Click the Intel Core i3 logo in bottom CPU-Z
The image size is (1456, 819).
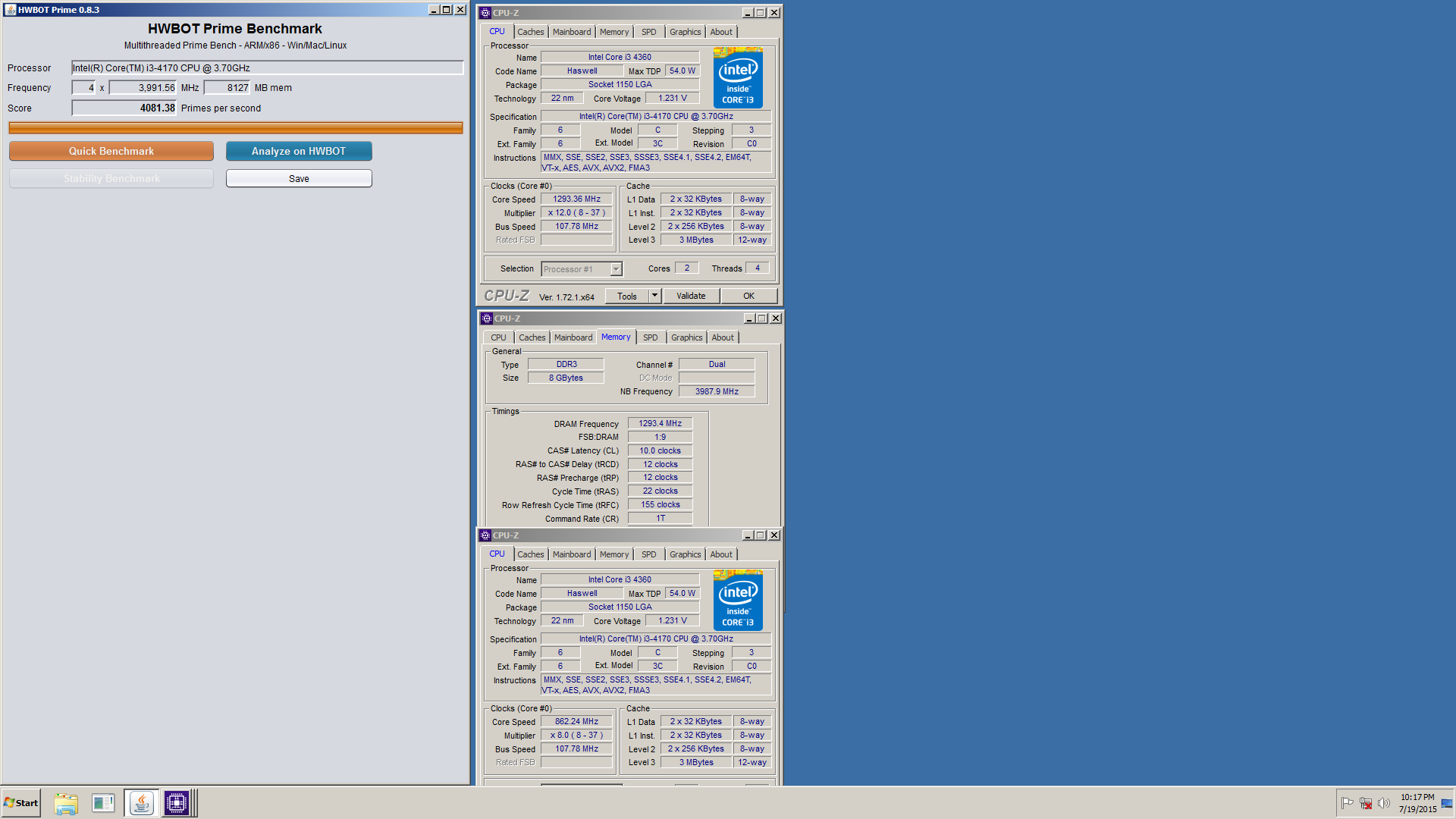[738, 601]
